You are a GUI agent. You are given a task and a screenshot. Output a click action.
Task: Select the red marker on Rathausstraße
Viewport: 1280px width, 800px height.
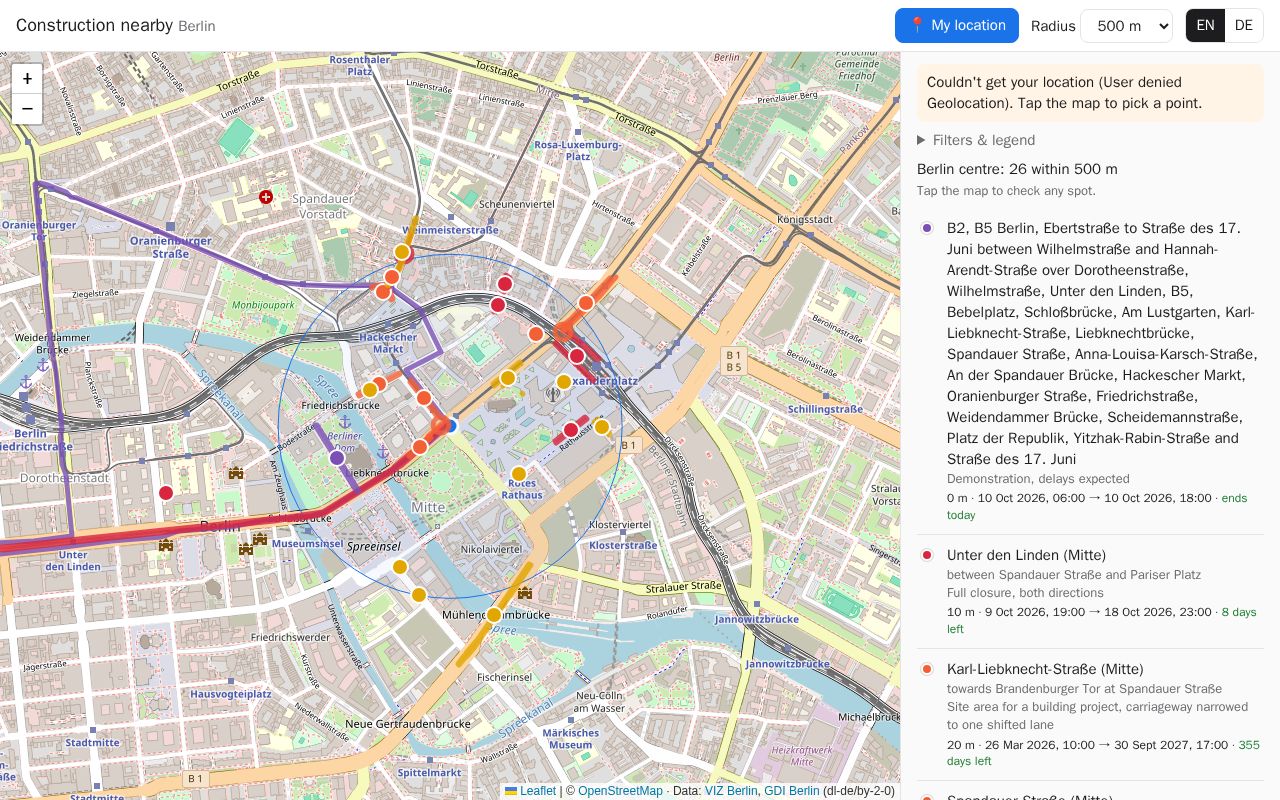coord(571,430)
